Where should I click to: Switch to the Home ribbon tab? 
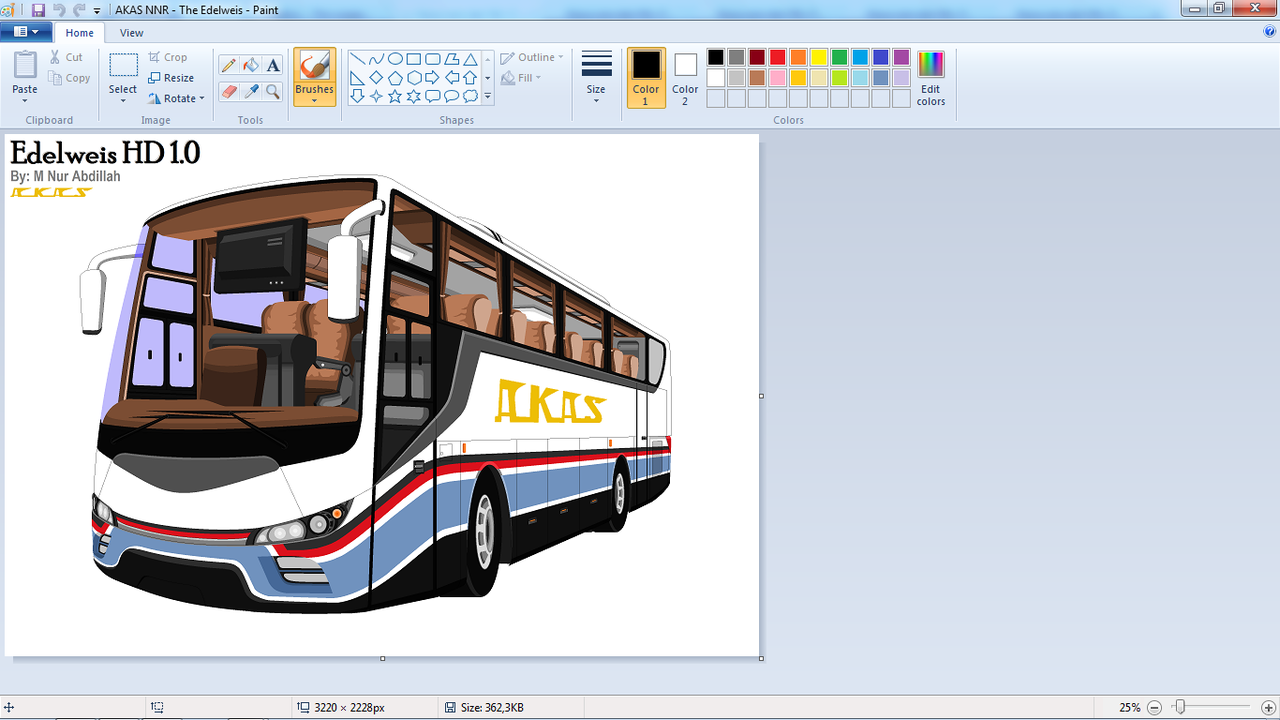click(x=80, y=32)
